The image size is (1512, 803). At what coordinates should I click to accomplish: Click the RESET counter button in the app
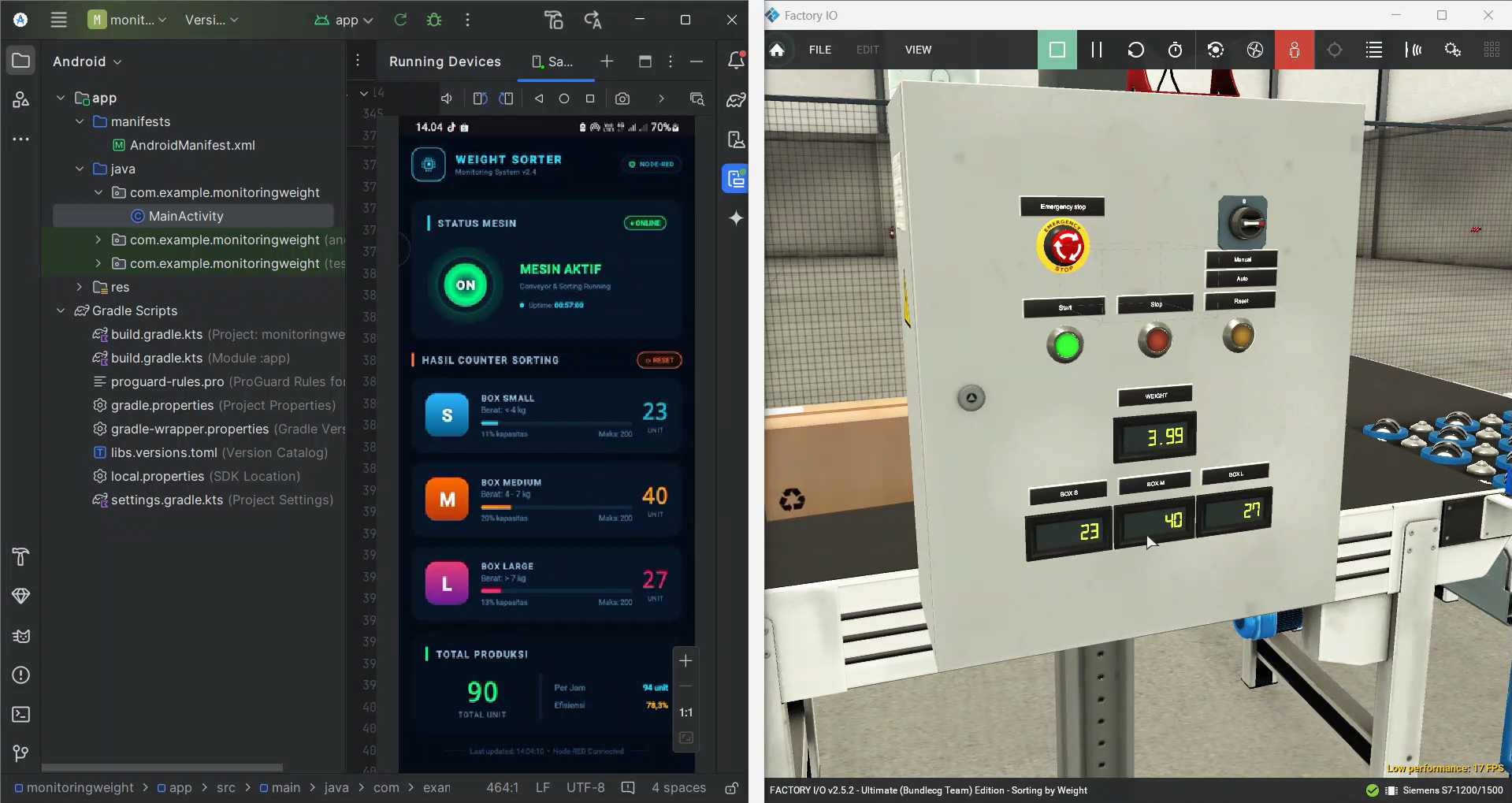click(659, 360)
